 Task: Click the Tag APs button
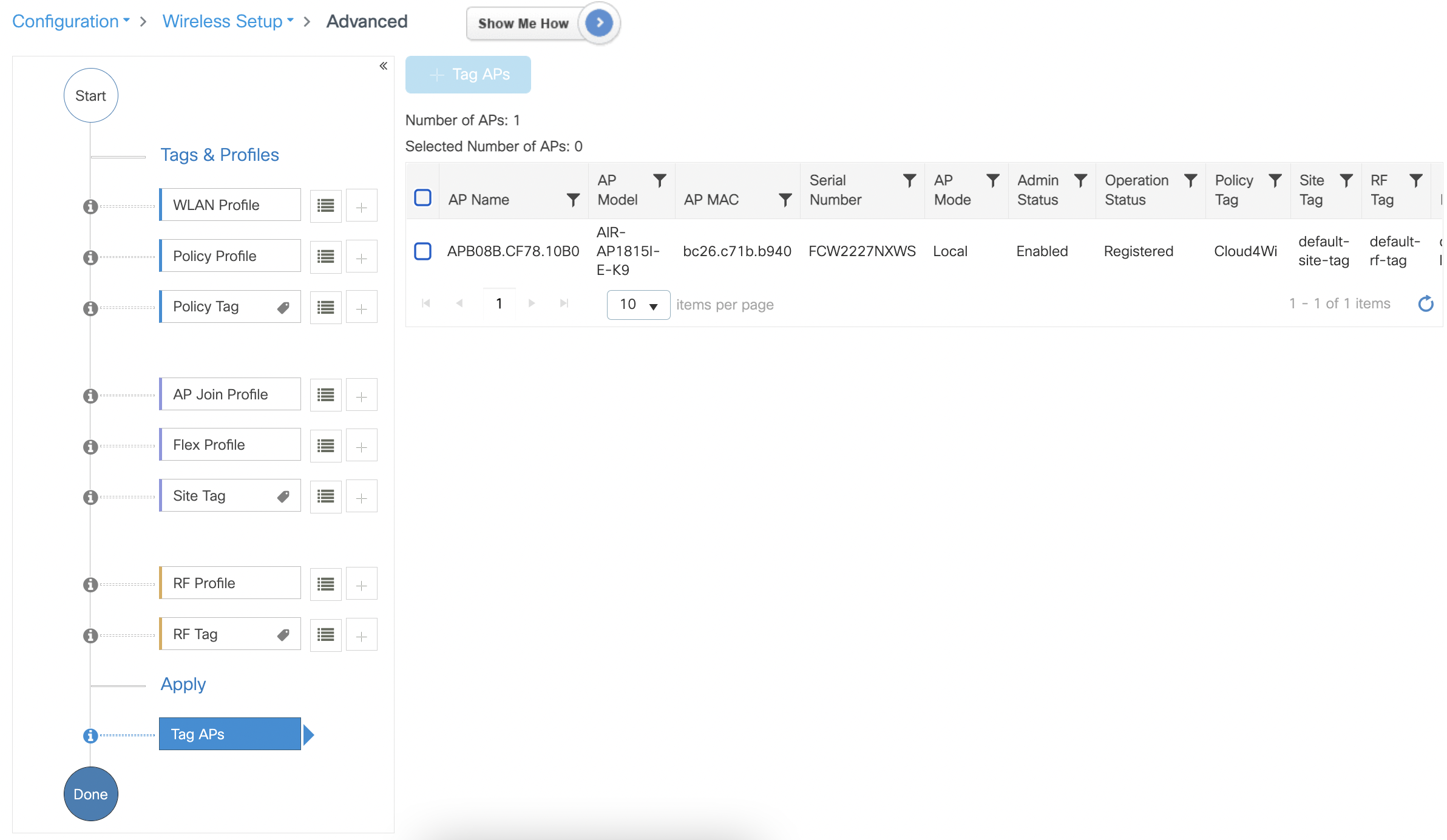(x=468, y=75)
